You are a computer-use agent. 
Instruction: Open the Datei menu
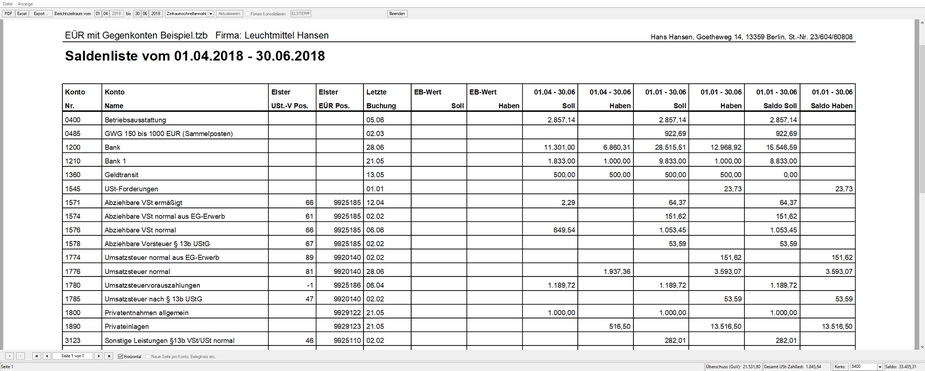tap(7, 4)
